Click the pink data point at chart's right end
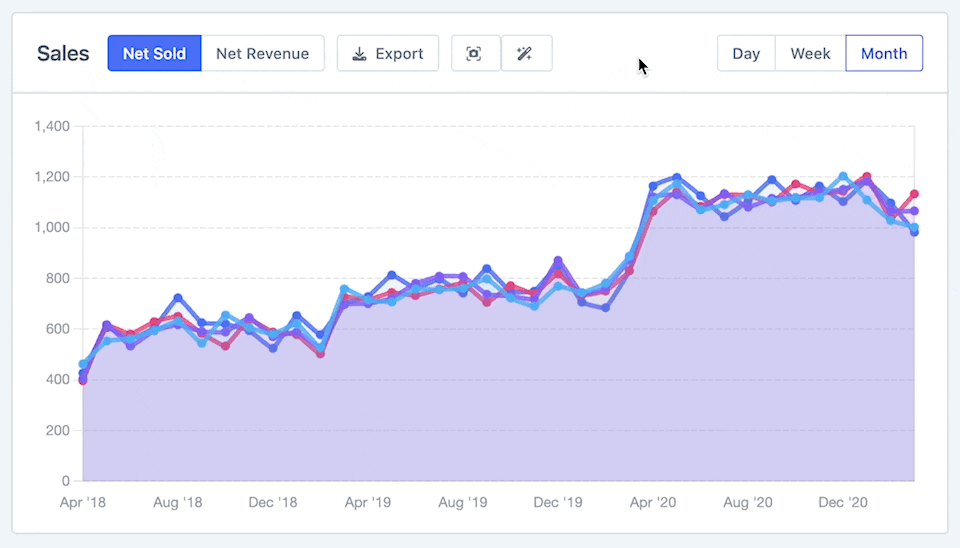The width and height of the screenshot is (960, 548). pyautogui.click(x=914, y=194)
